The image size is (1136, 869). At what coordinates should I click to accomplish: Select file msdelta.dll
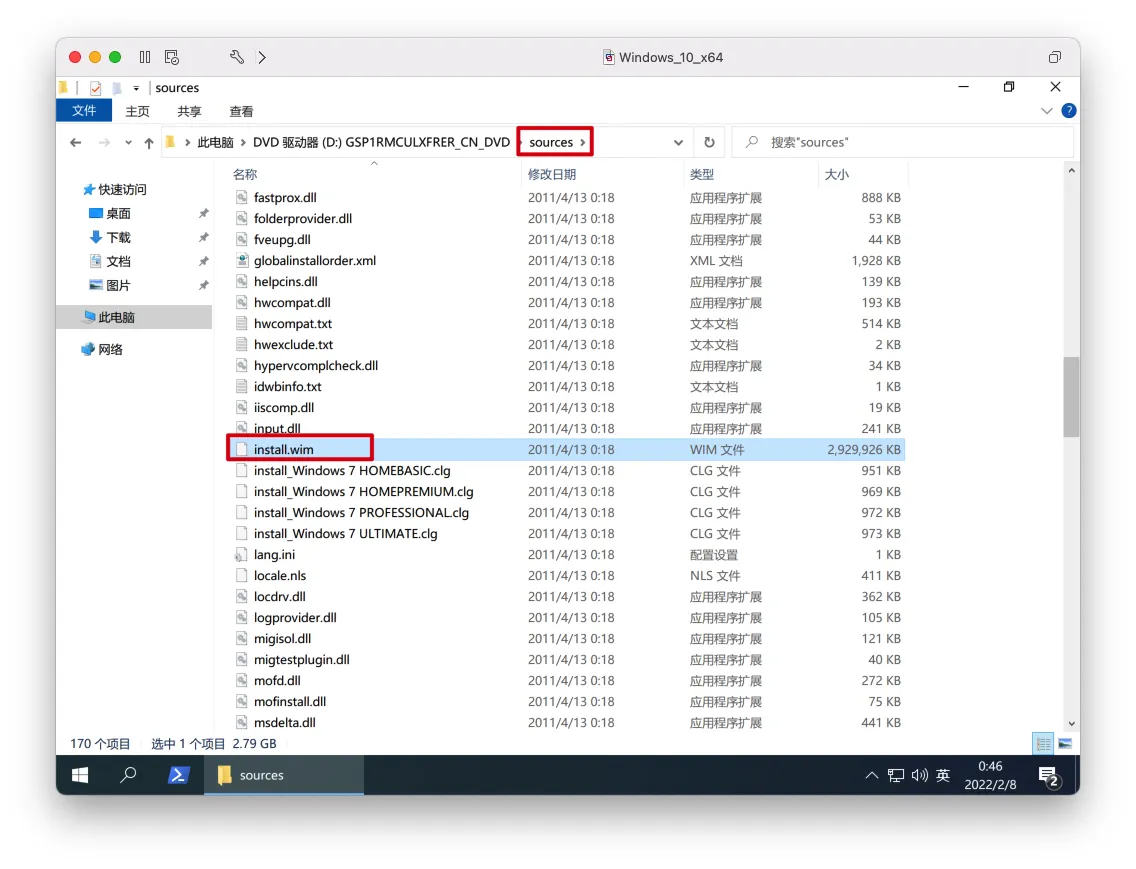[x=284, y=723]
